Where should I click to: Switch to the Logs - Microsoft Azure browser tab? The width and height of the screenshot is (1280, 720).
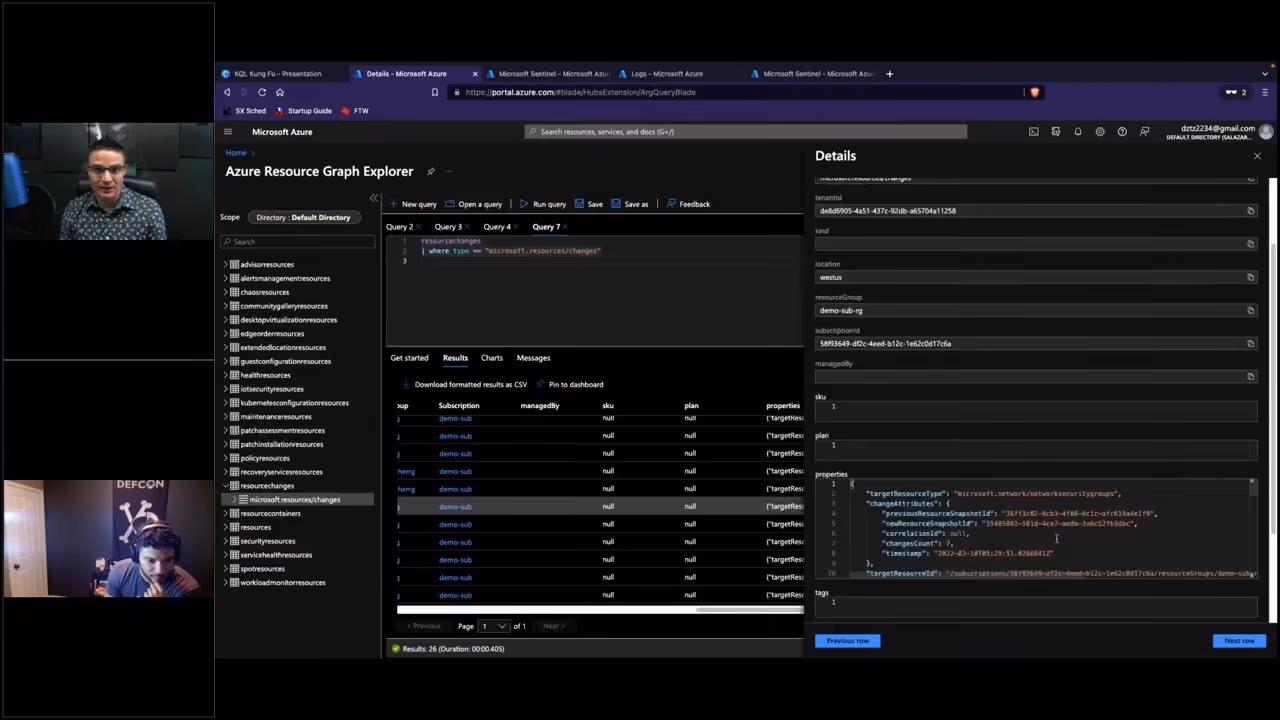tap(667, 73)
